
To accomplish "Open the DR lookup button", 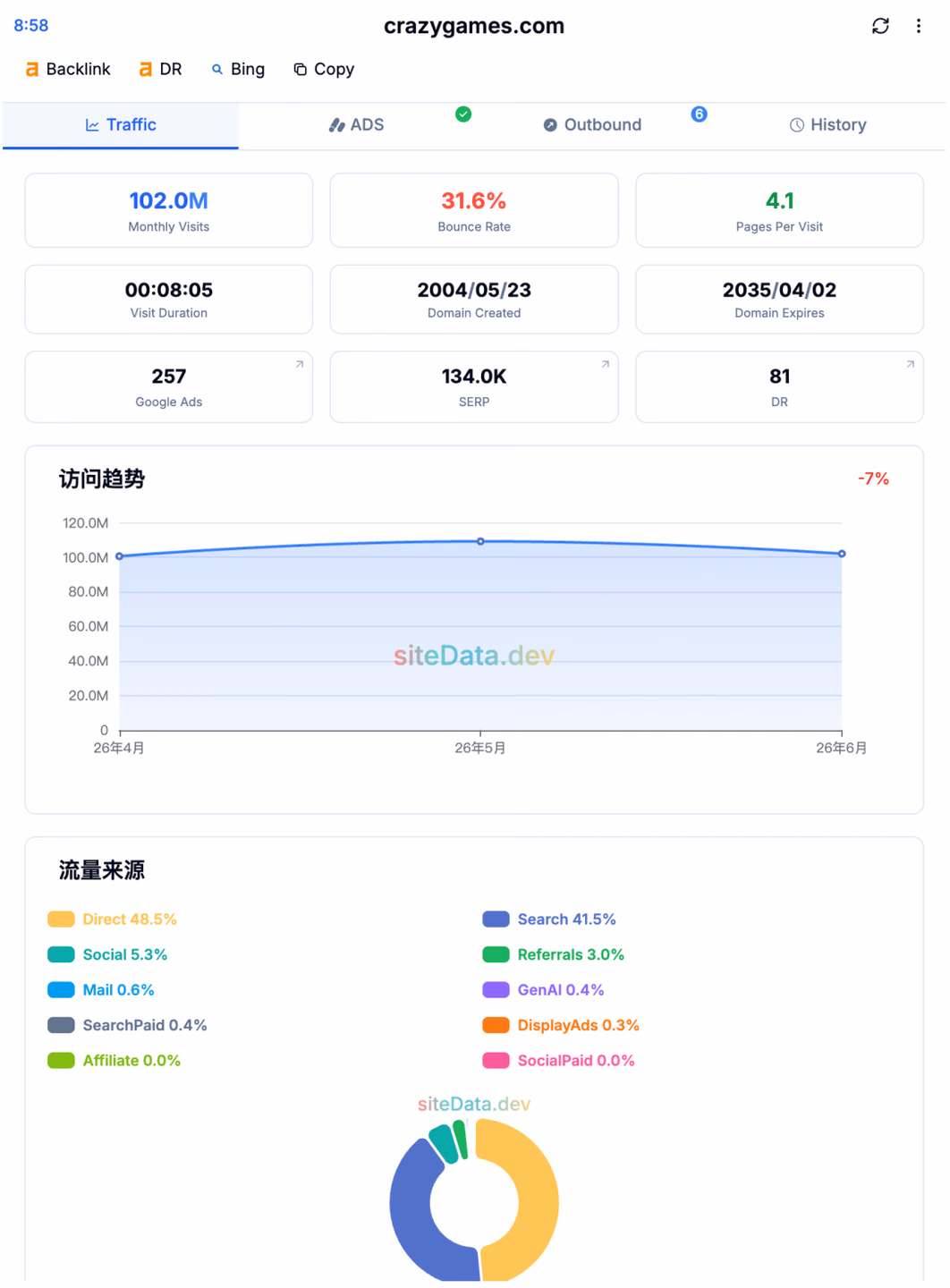I will pyautogui.click(x=161, y=69).
